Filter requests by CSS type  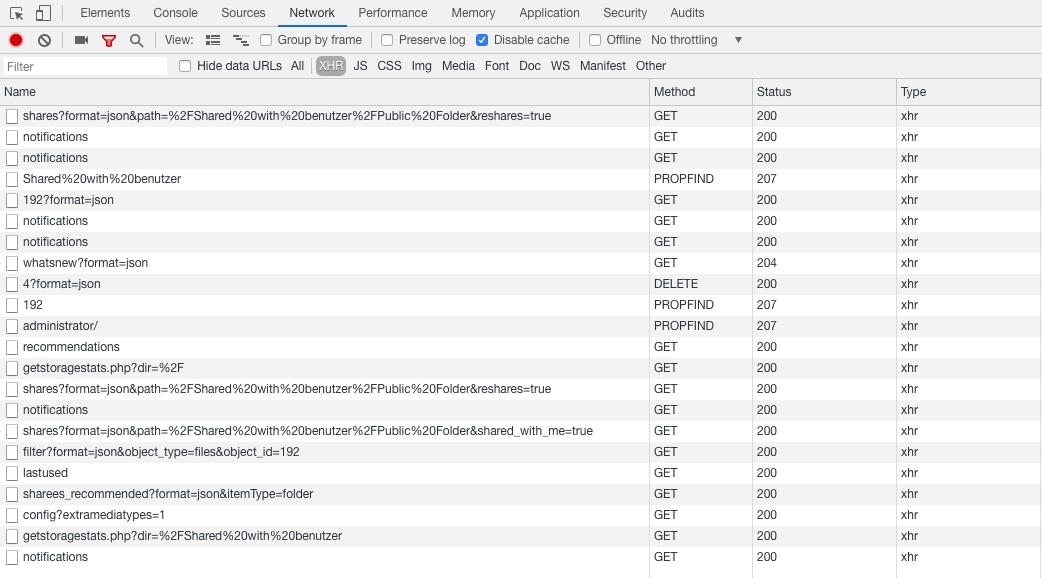pyautogui.click(x=389, y=66)
